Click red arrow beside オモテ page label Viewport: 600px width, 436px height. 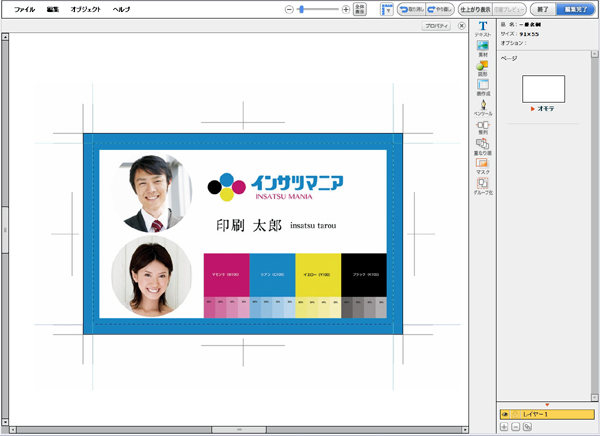pos(532,109)
